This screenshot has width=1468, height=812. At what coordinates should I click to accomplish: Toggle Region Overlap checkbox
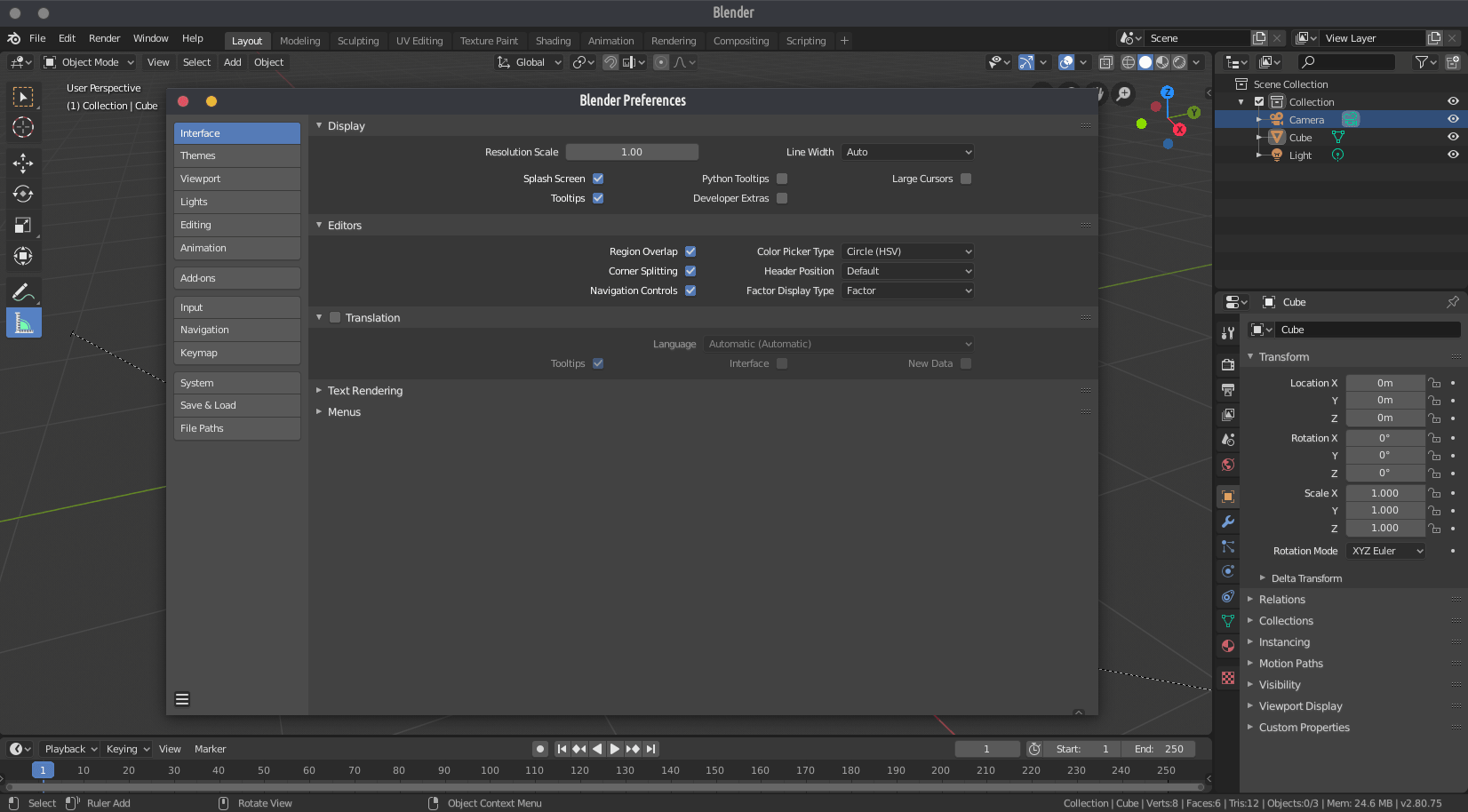point(690,251)
